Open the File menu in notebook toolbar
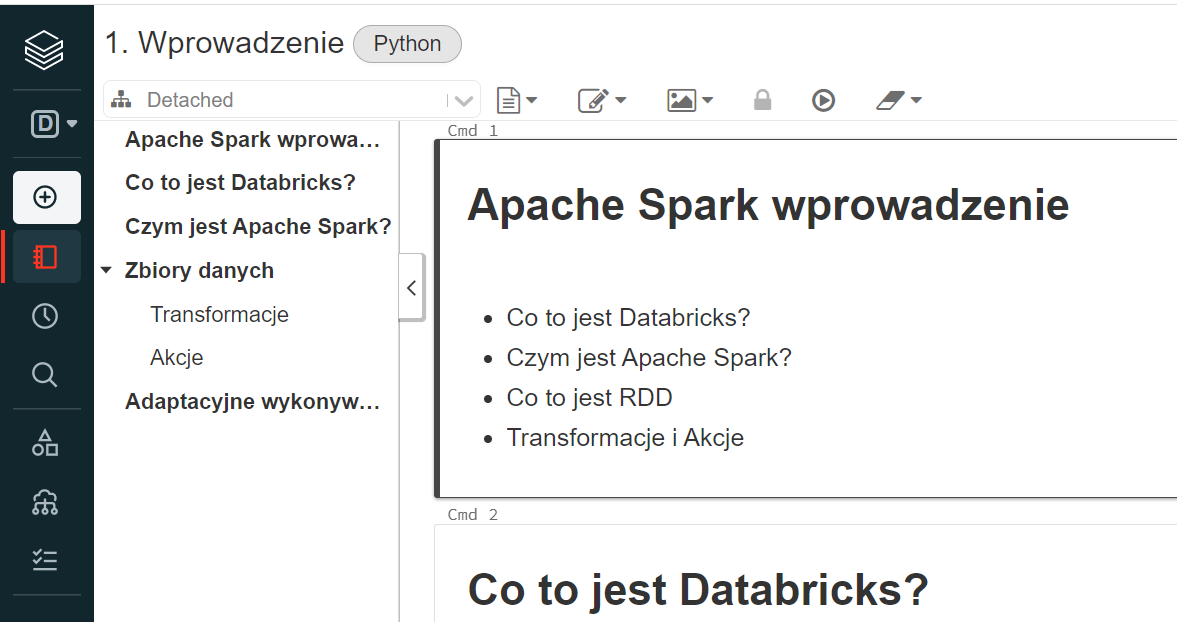Screen dimensions: 1177x622 pos(517,100)
